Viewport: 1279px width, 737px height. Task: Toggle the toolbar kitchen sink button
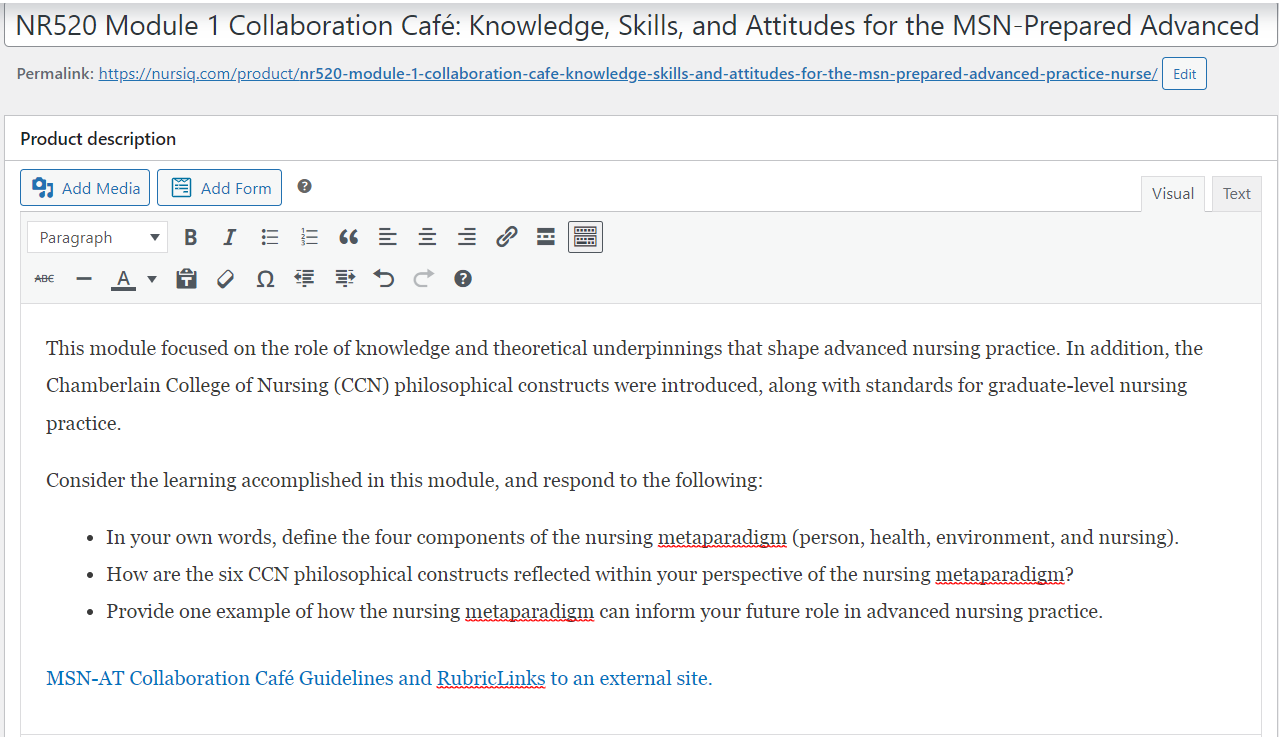(x=585, y=237)
